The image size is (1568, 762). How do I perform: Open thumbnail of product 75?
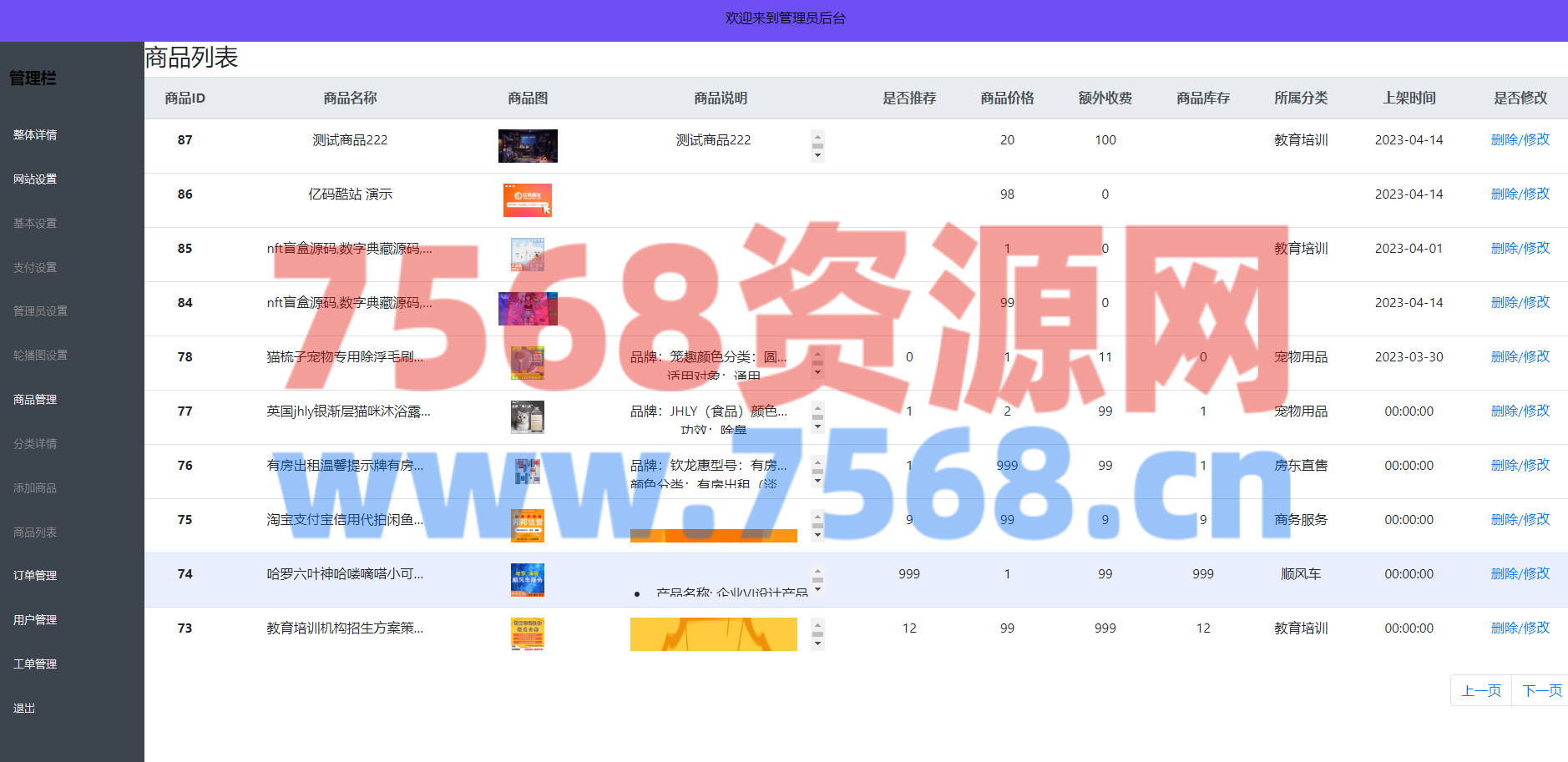click(528, 526)
